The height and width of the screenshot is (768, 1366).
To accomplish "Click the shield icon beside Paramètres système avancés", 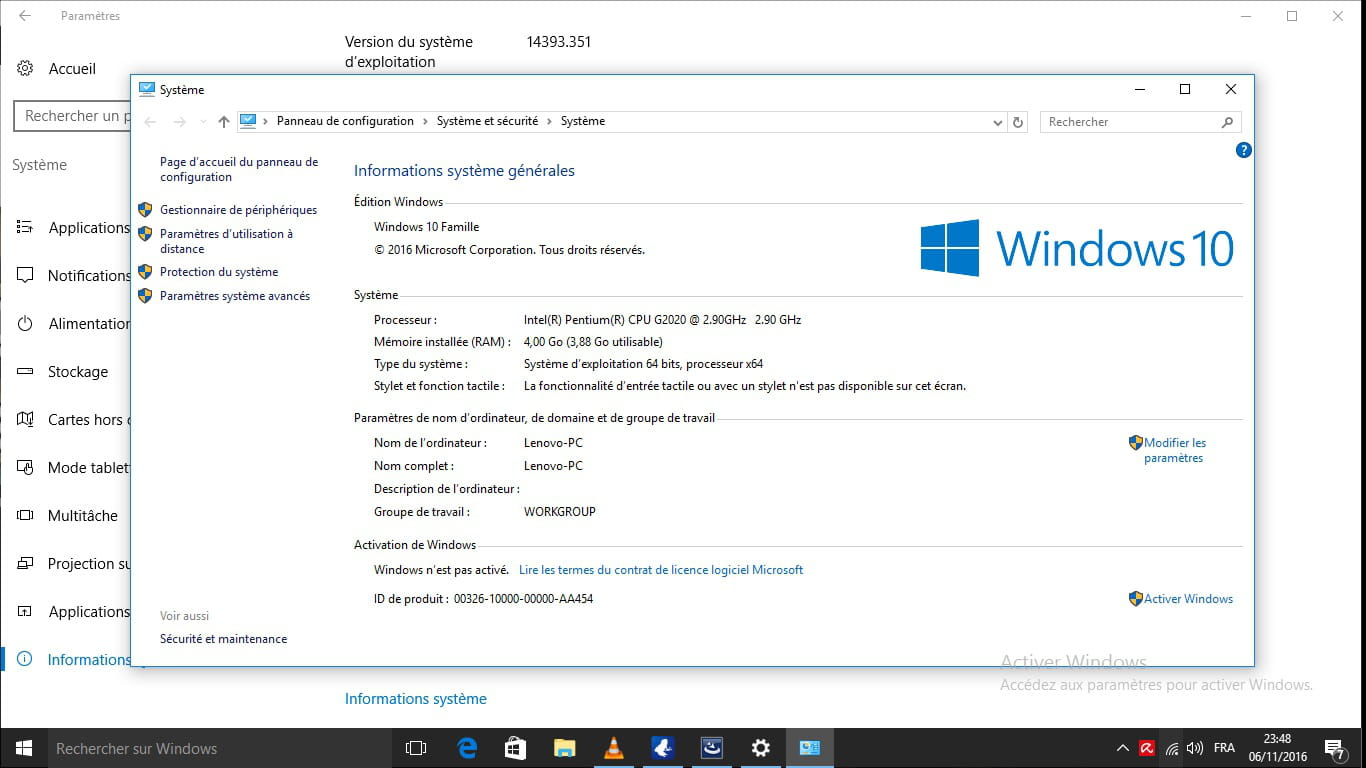I will 145,296.
